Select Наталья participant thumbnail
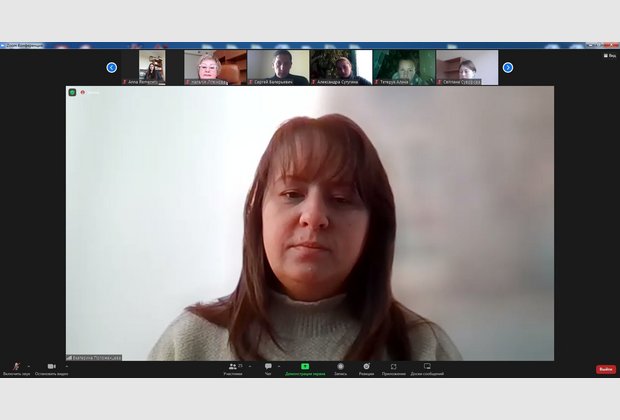This screenshot has width=620, height=420. click(215, 67)
